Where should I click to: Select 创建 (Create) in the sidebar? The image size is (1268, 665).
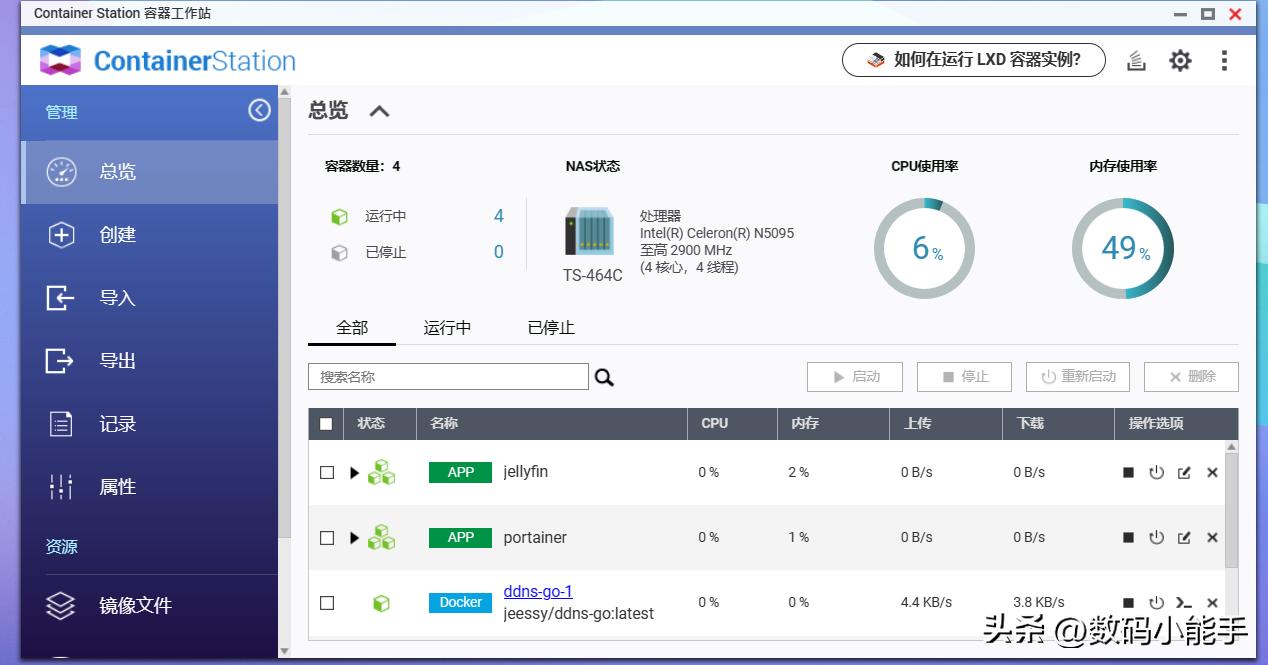click(117, 235)
